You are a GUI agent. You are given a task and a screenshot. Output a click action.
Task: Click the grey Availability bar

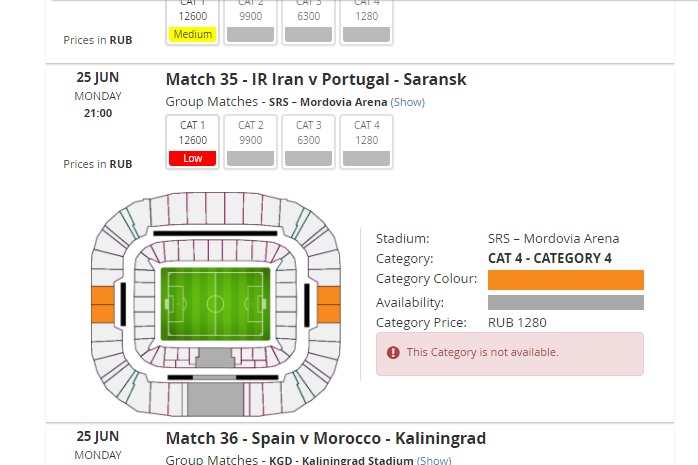coord(565,302)
